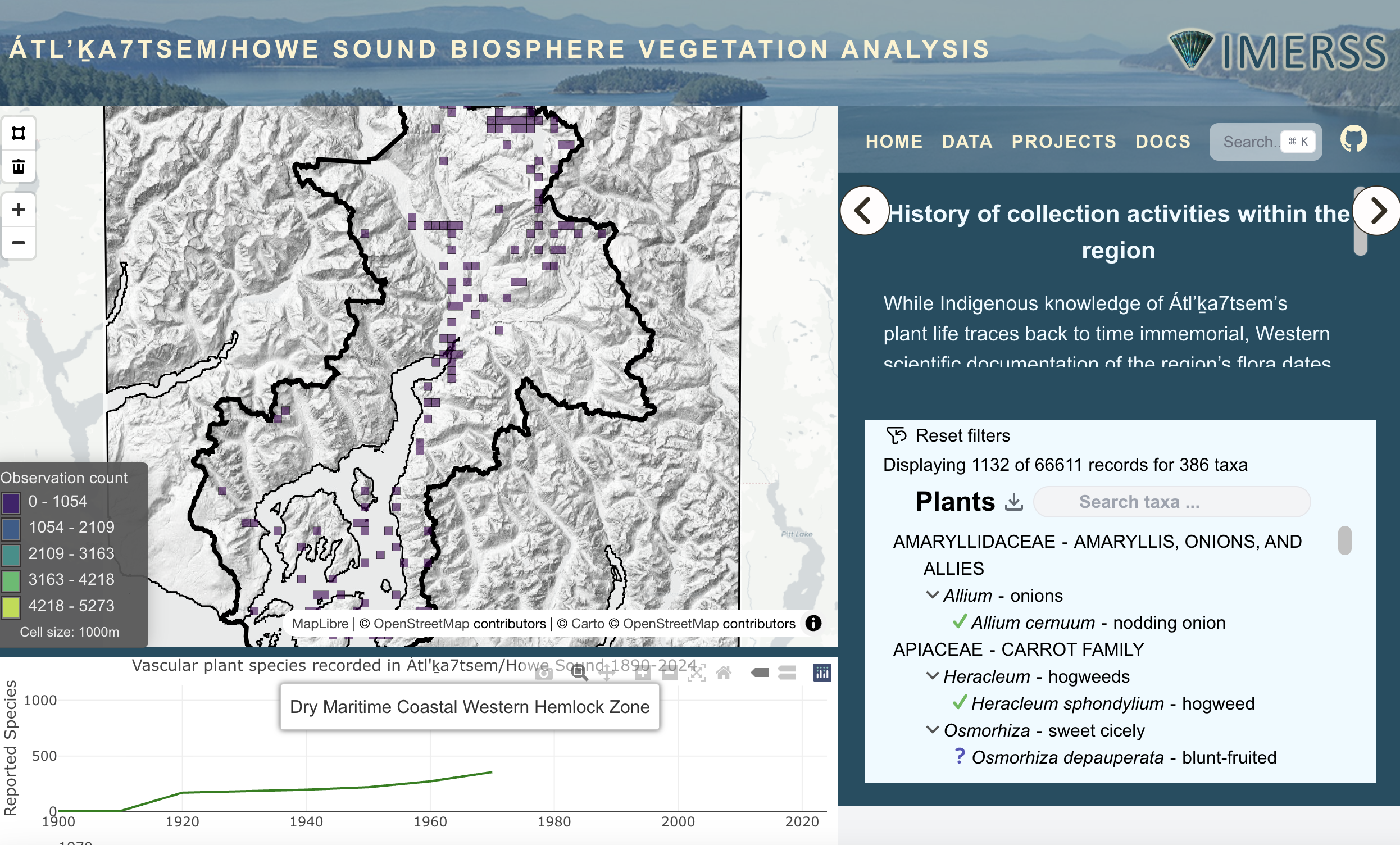This screenshot has width=1400, height=845.
Task: Toggle Allium cernuum checkmark
Action: click(960, 622)
